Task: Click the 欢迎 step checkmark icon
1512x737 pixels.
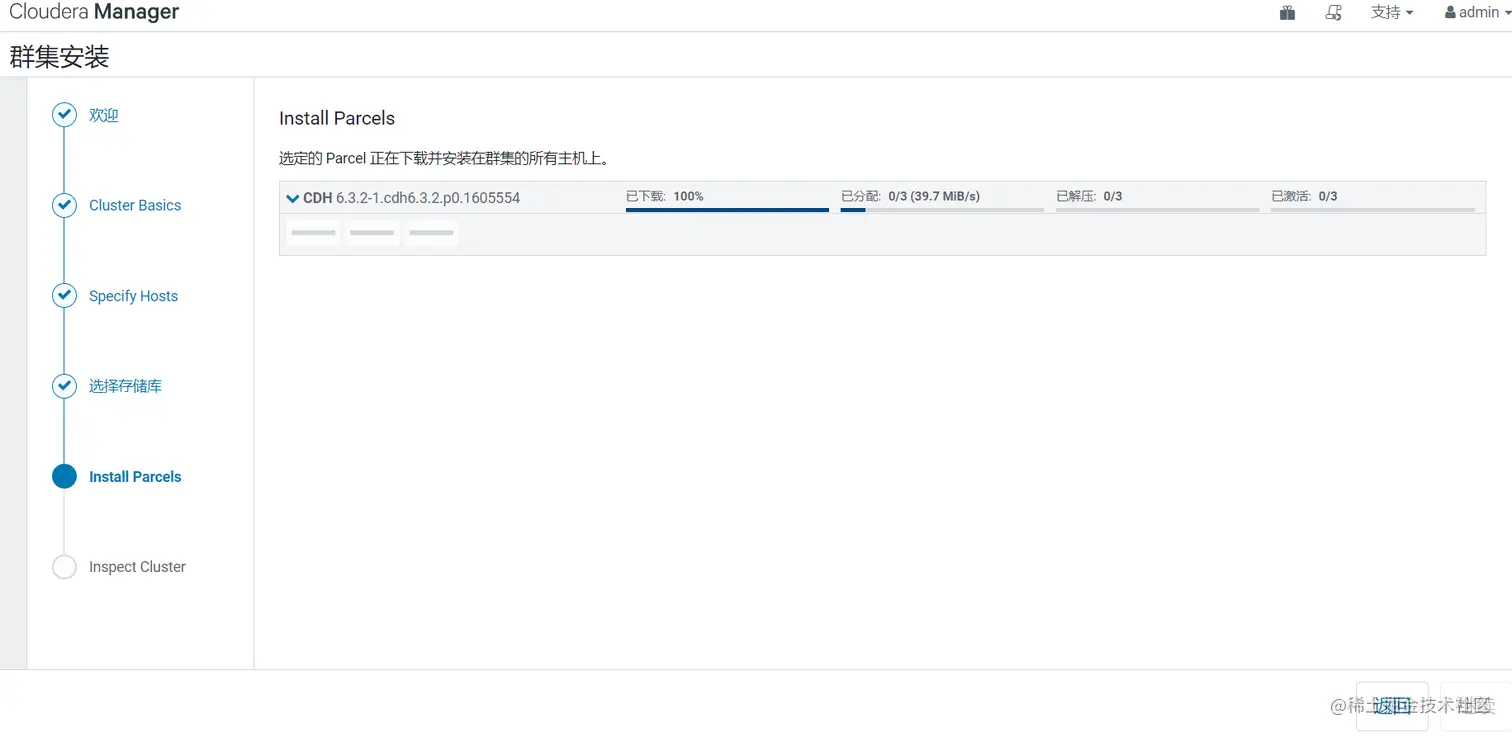Action: [64, 115]
